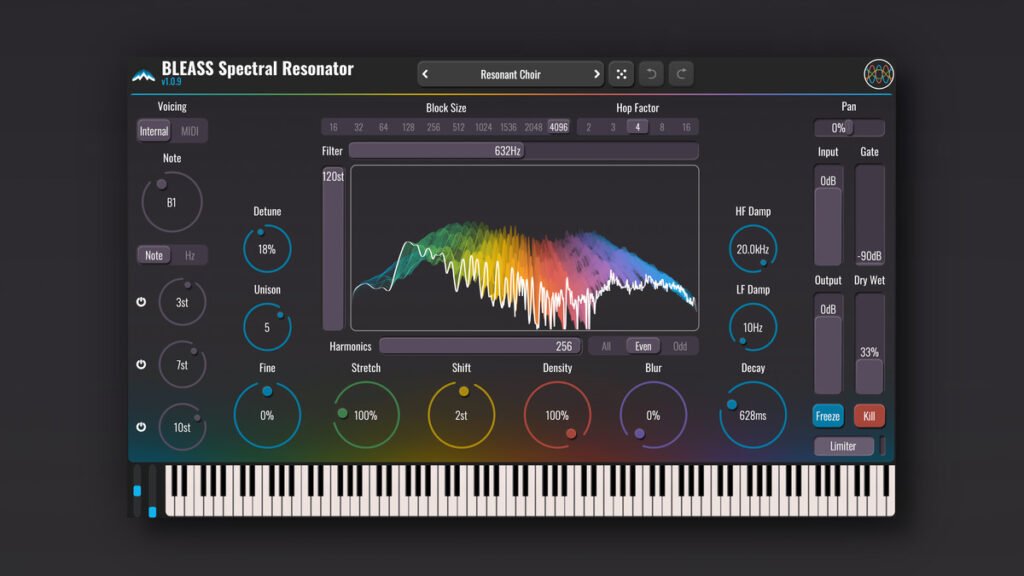1024x576 pixels.
Task: Toggle the Limiter
Action: [x=843, y=446]
